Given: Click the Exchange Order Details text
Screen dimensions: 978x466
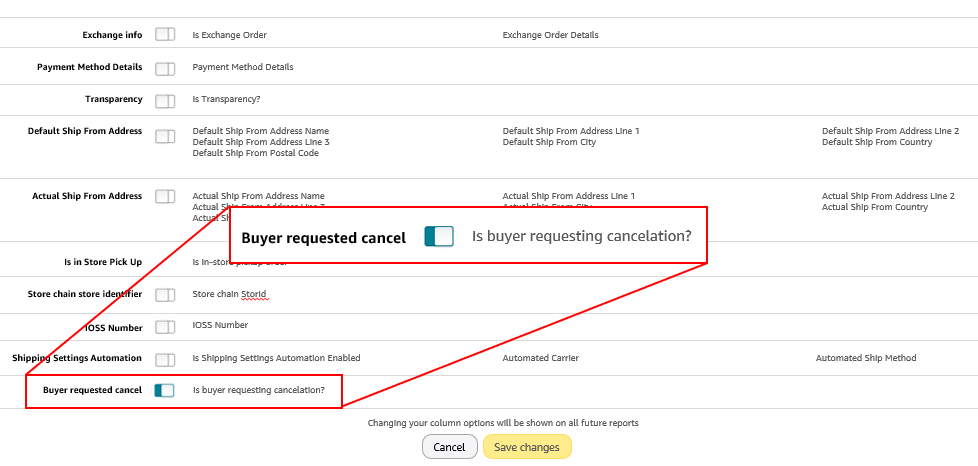Looking at the screenshot, I should coord(550,35).
